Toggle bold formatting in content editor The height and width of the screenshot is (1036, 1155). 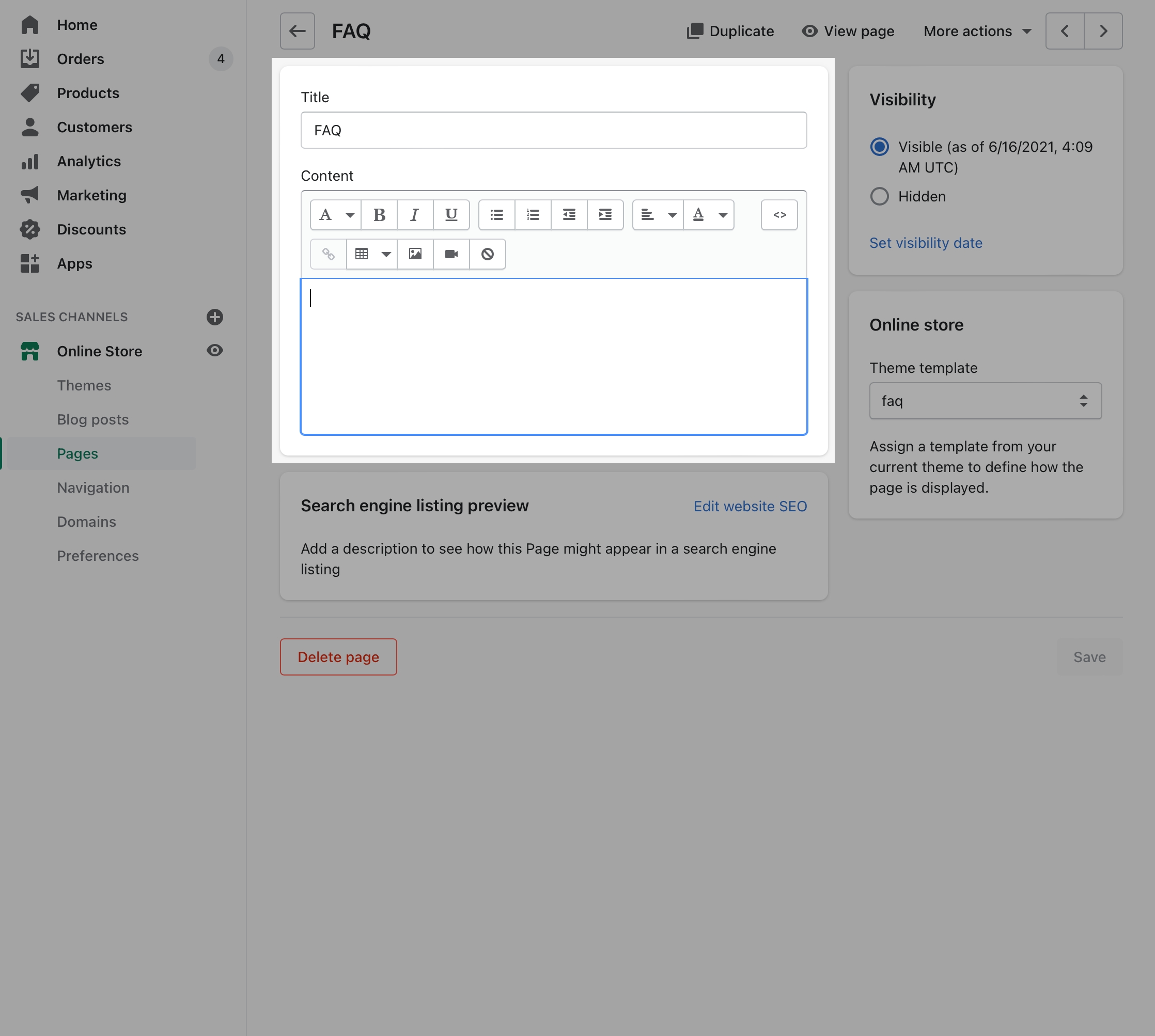379,215
